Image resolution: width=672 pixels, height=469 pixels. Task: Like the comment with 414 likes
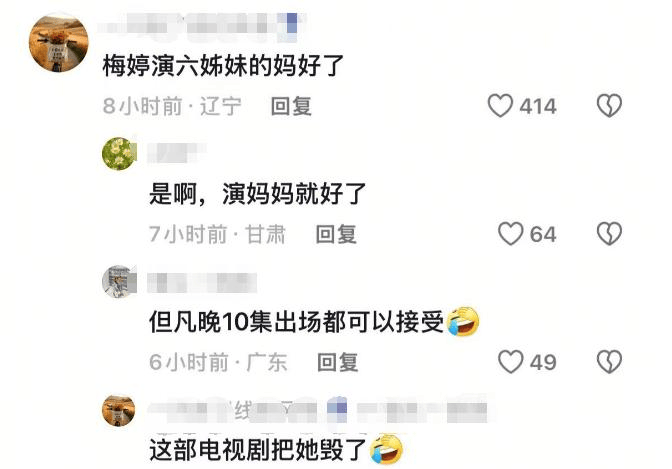(x=500, y=105)
